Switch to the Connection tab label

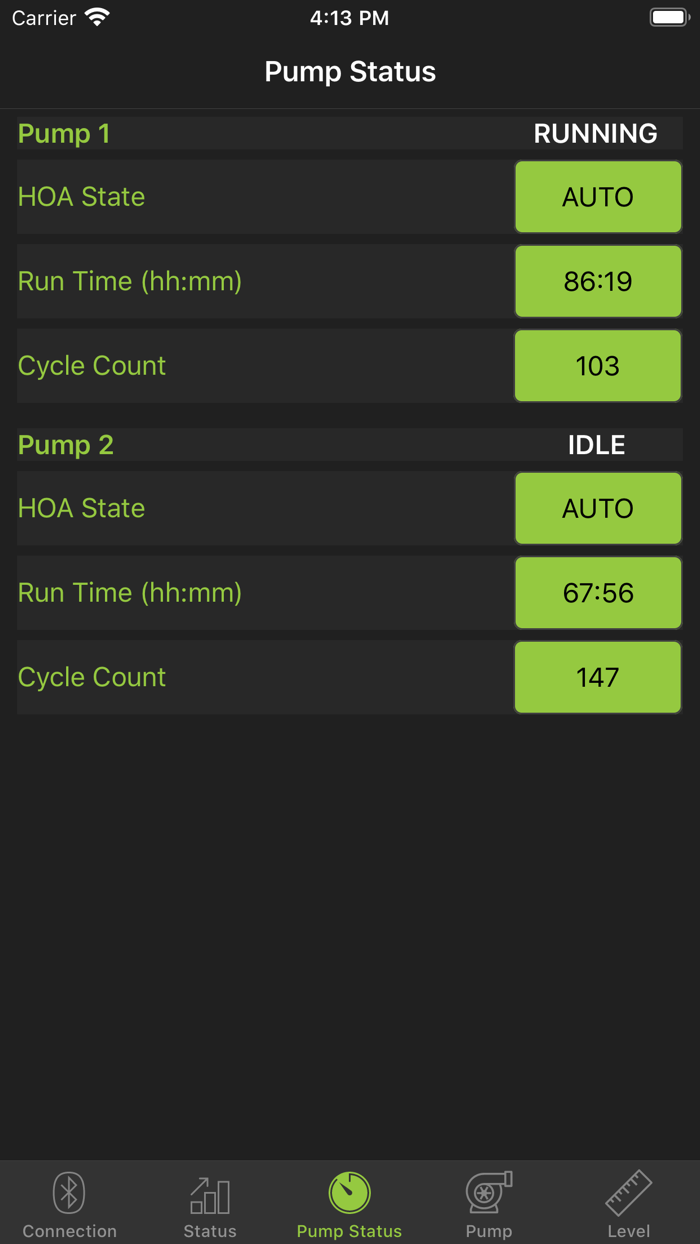[69, 1231]
